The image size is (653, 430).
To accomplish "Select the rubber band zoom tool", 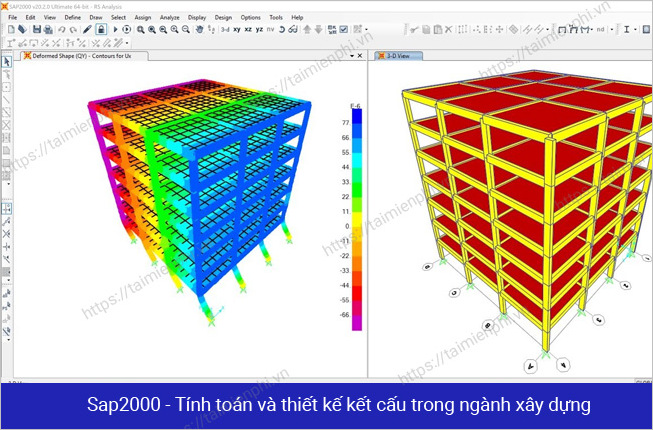I will coord(141,29).
